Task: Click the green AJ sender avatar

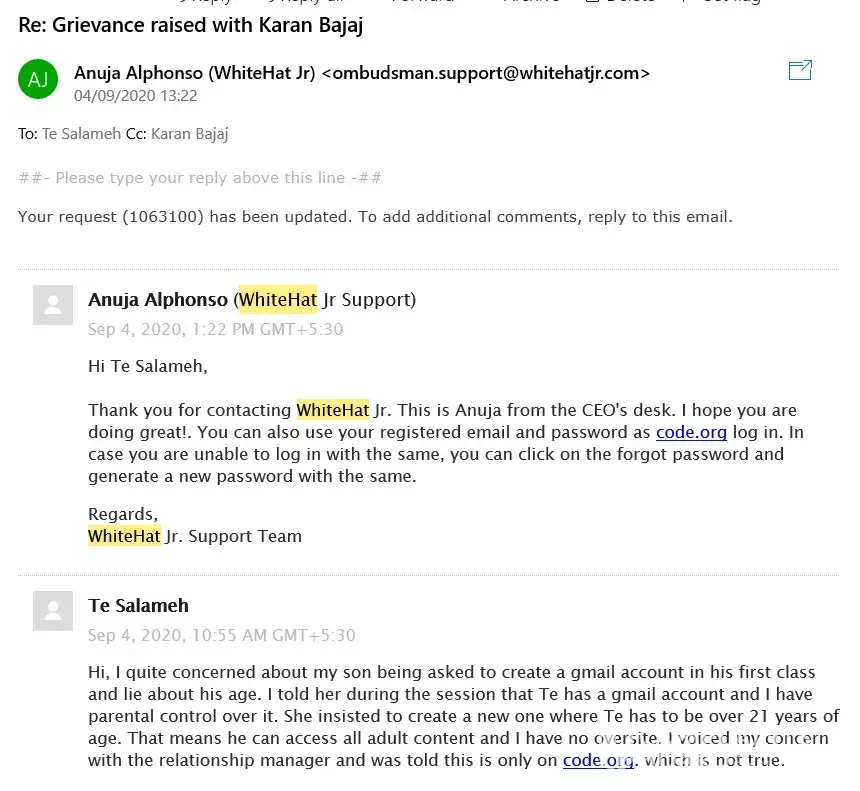Action: coord(38,80)
